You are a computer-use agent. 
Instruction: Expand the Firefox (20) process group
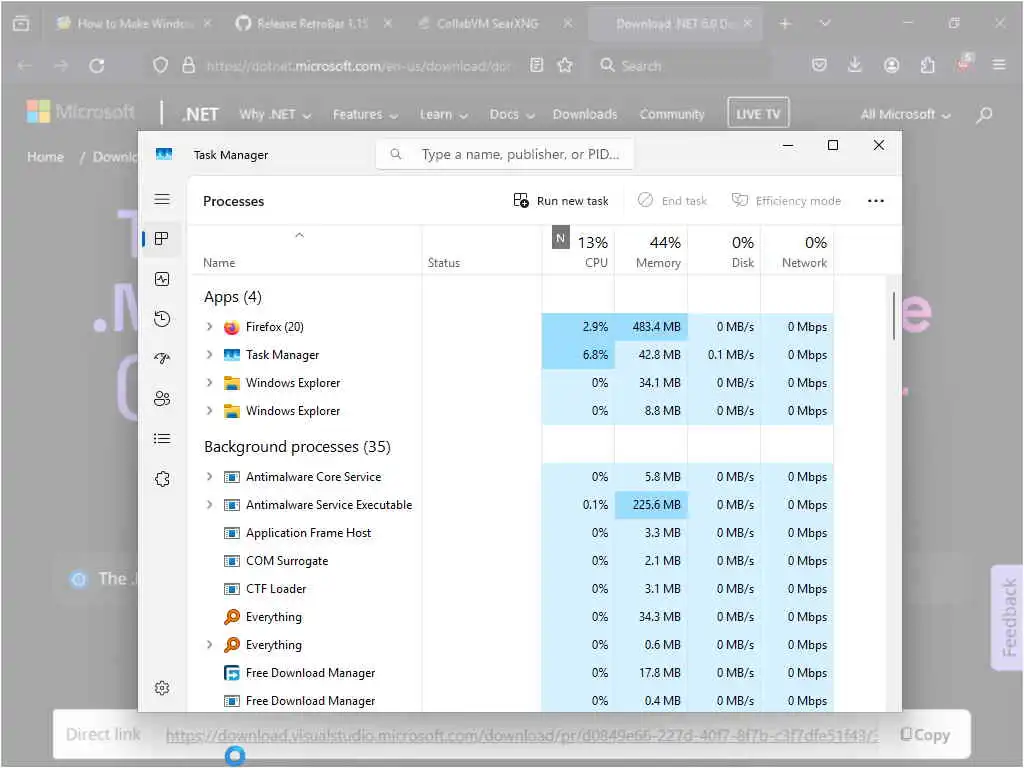point(209,327)
